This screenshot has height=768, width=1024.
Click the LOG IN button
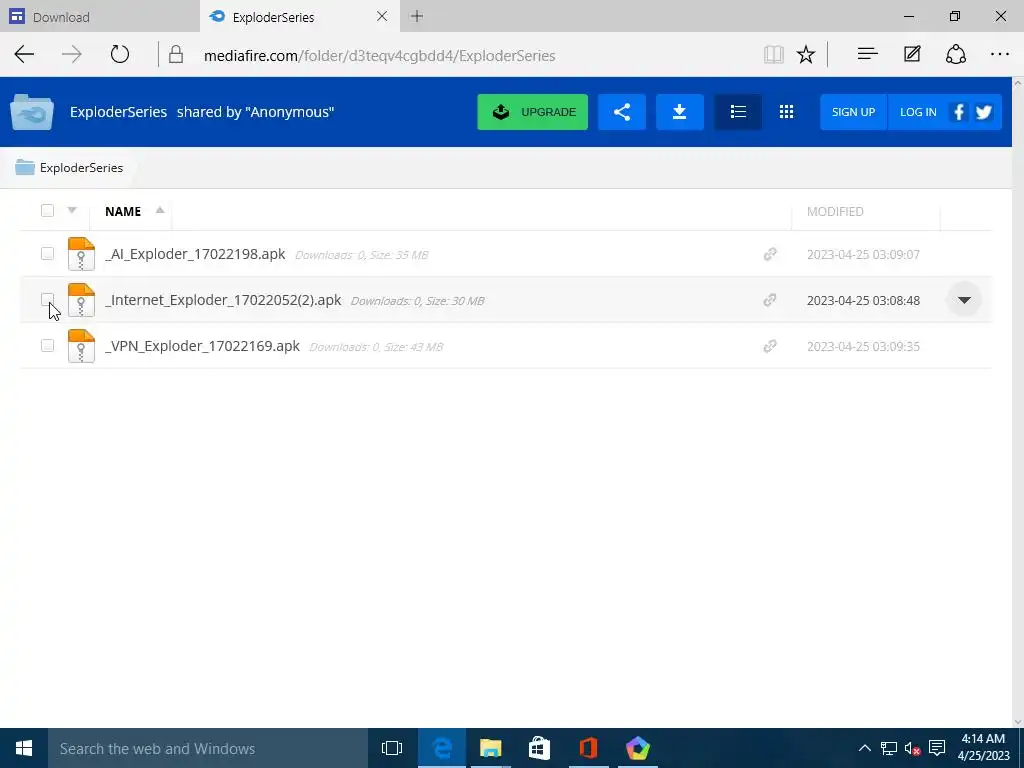tap(918, 112)
